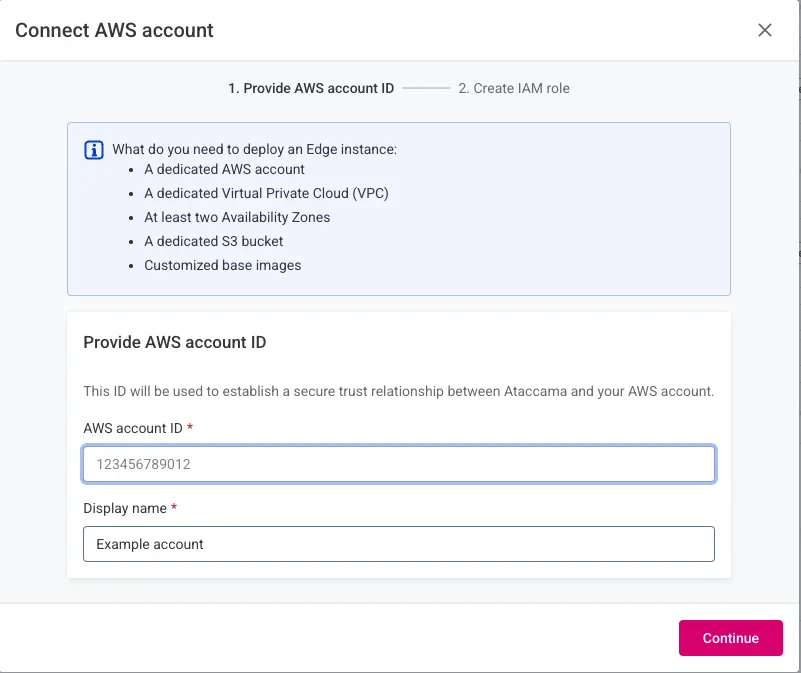Click the blue info icon in the notice banner
Image resolution: width=801 pixels, height=673 pixels.
point(93,149)
